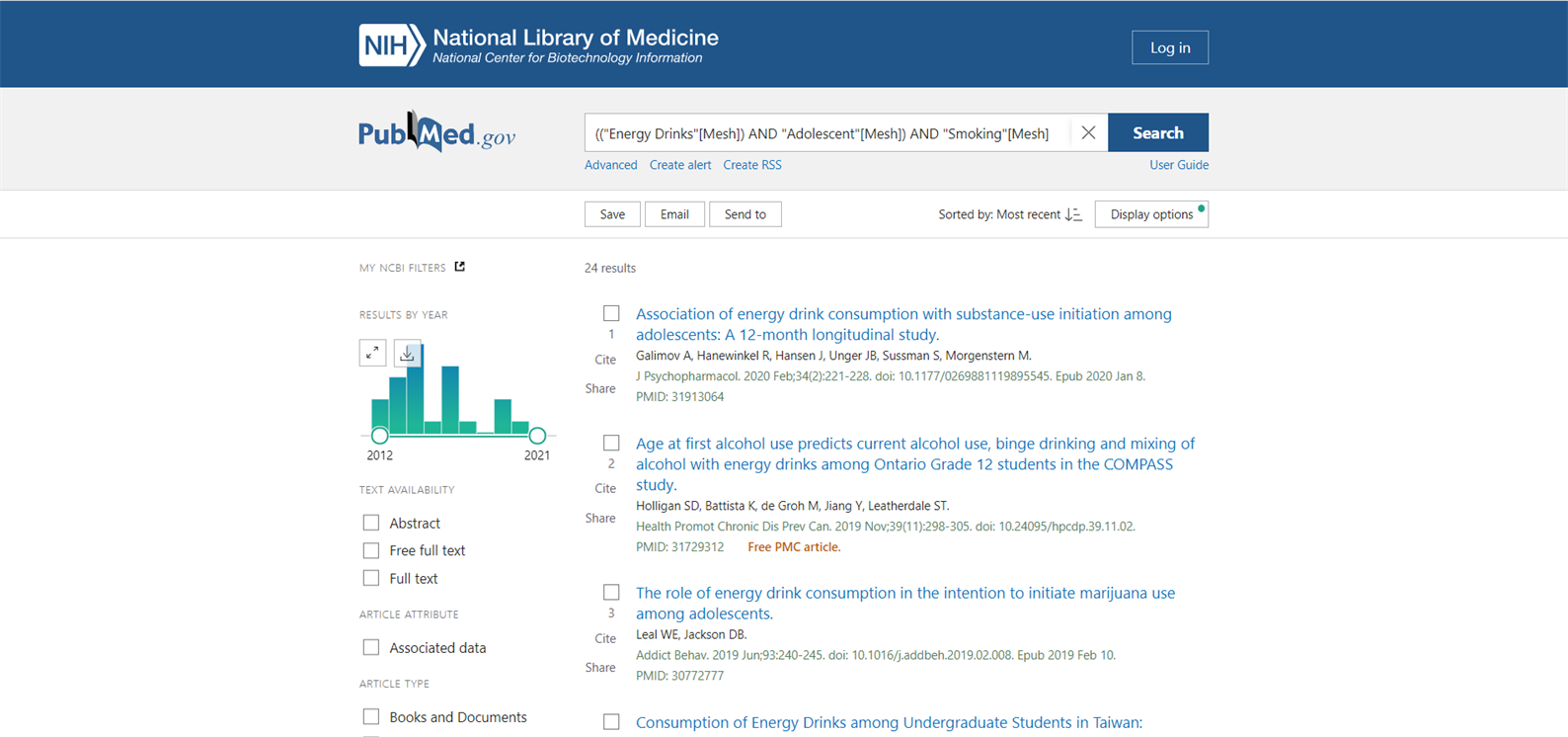
Task: Download the results by year CSV
Action: point(407,353)
